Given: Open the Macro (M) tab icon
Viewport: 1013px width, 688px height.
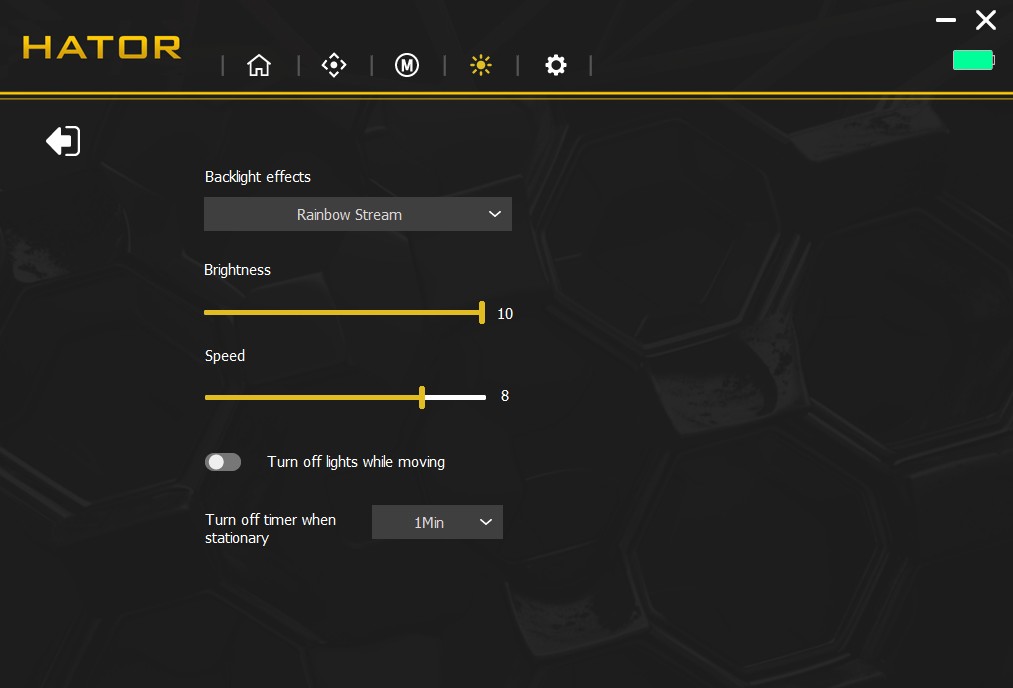Looking at the screenshot, I should coord(407,65).
